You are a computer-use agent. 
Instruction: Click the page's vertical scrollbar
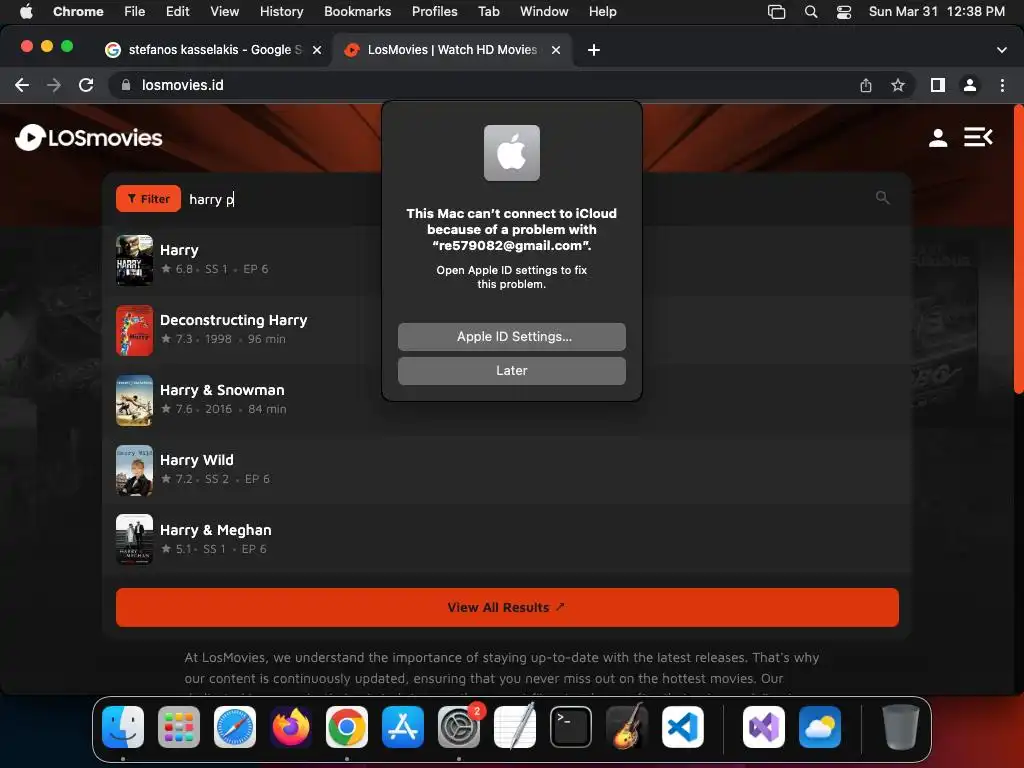pyautogui.click(x=1018, y=249)
